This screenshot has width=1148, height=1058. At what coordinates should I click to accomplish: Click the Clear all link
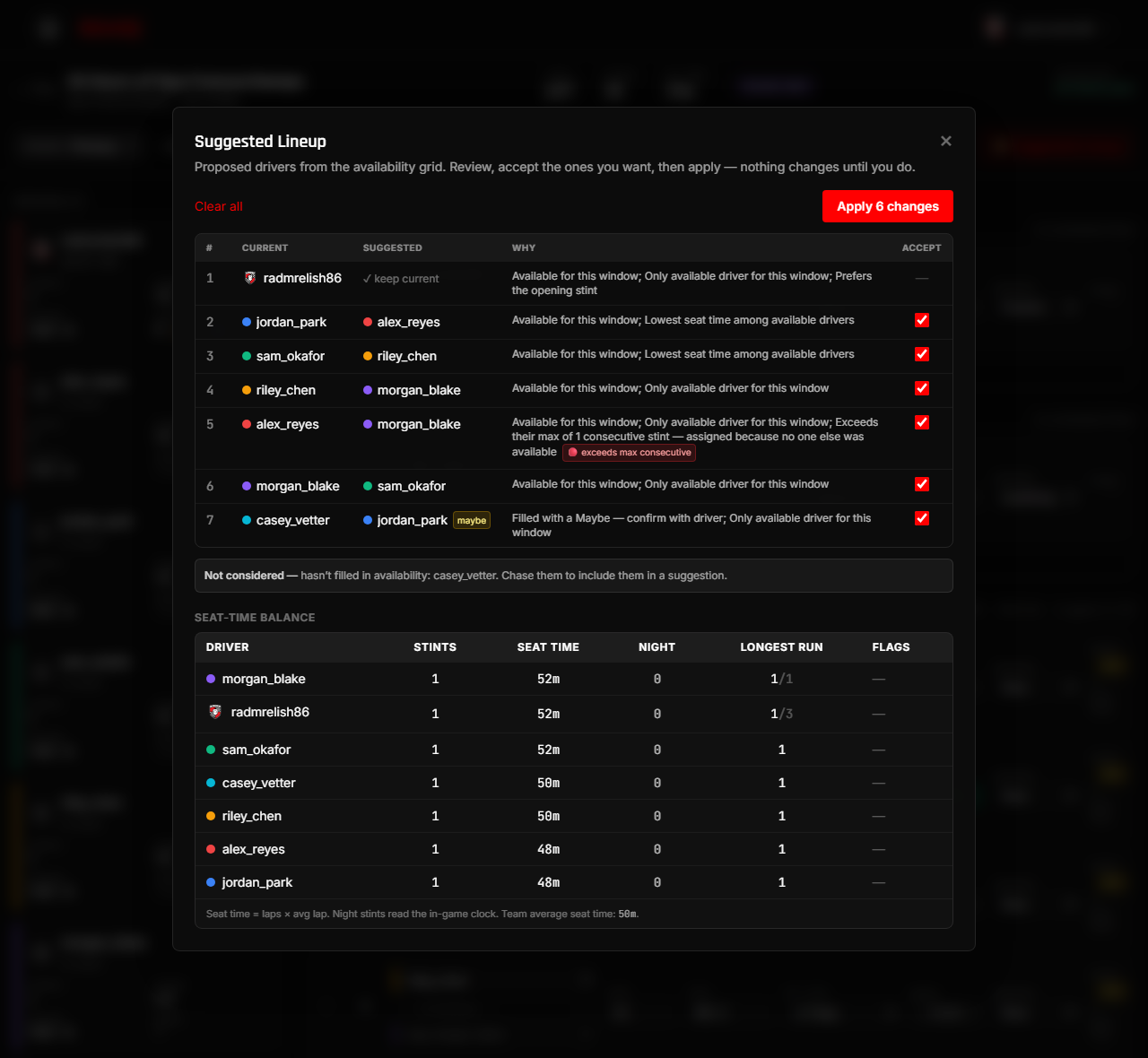point(219,206)
